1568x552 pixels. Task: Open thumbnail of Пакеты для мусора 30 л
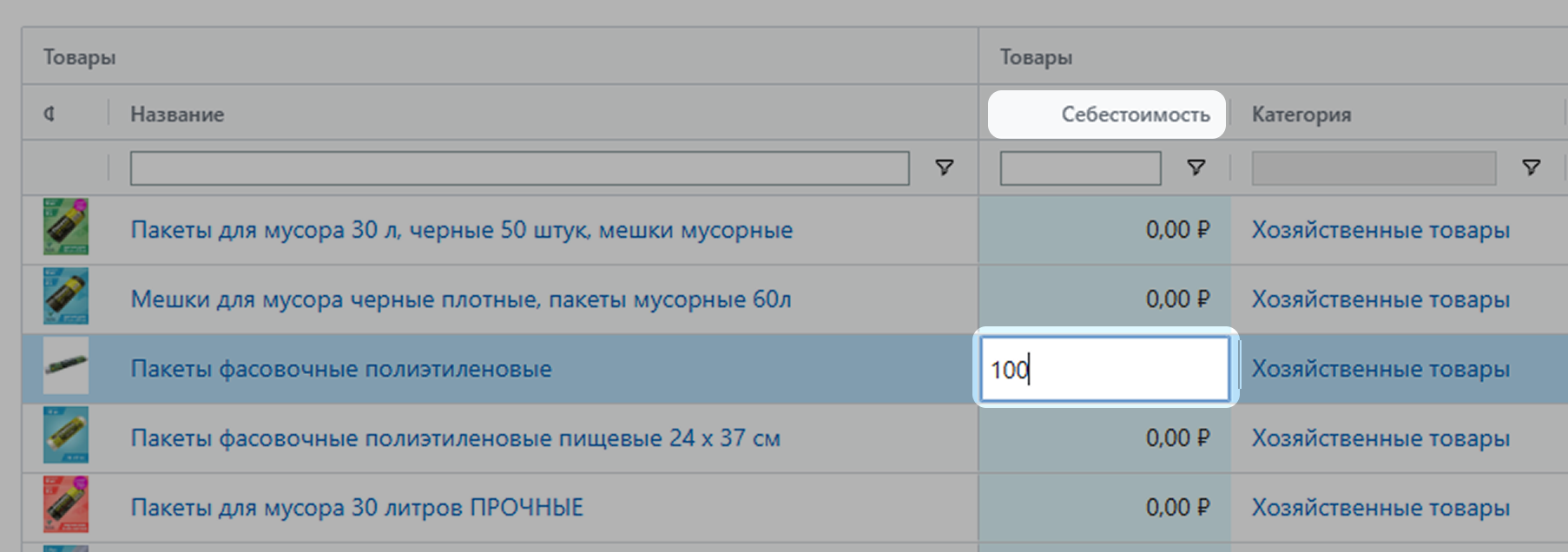click(66, 227)
